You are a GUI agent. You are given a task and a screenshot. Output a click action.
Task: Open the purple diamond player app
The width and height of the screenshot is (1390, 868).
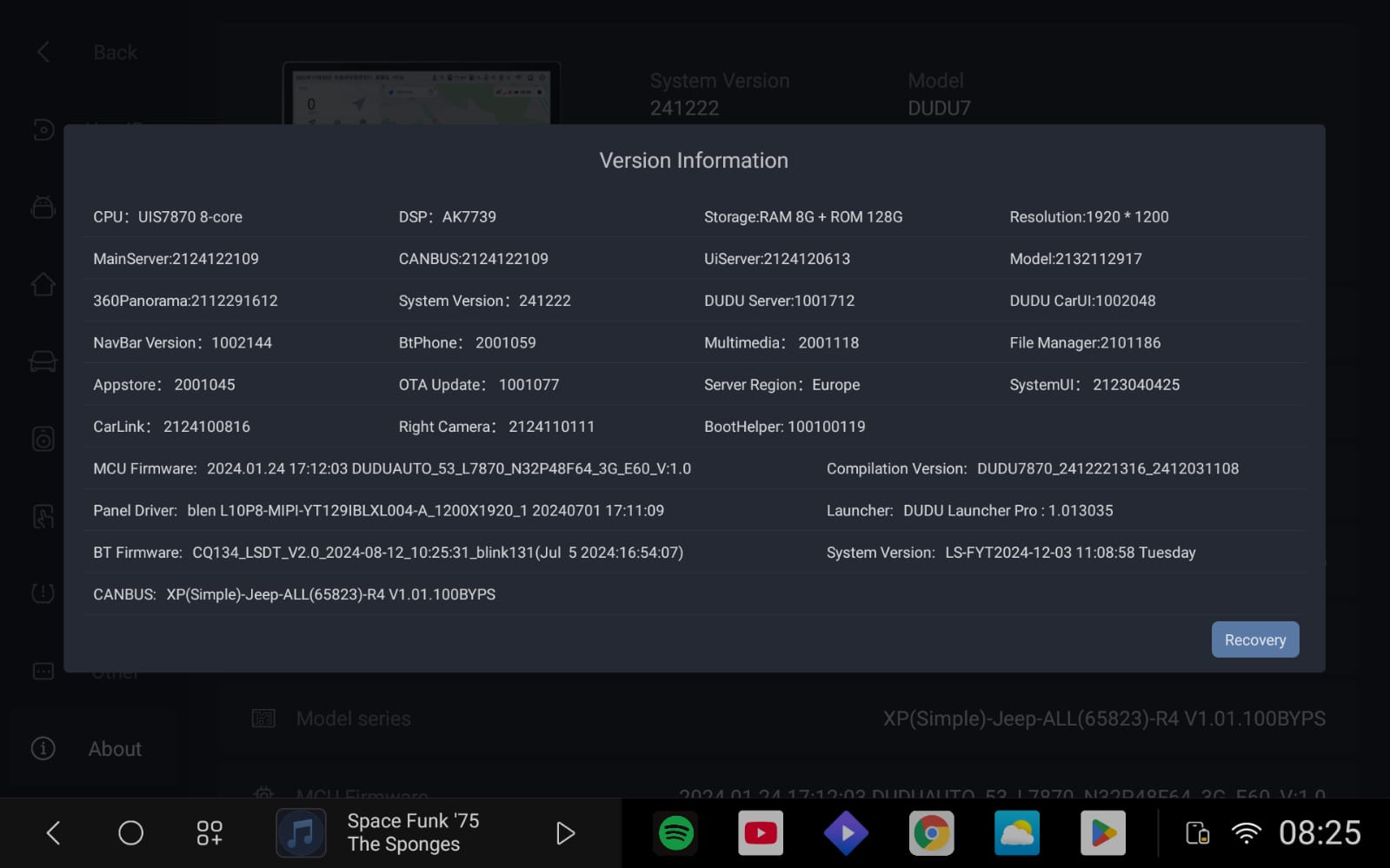pyautogui.click(x=846, y=833)
